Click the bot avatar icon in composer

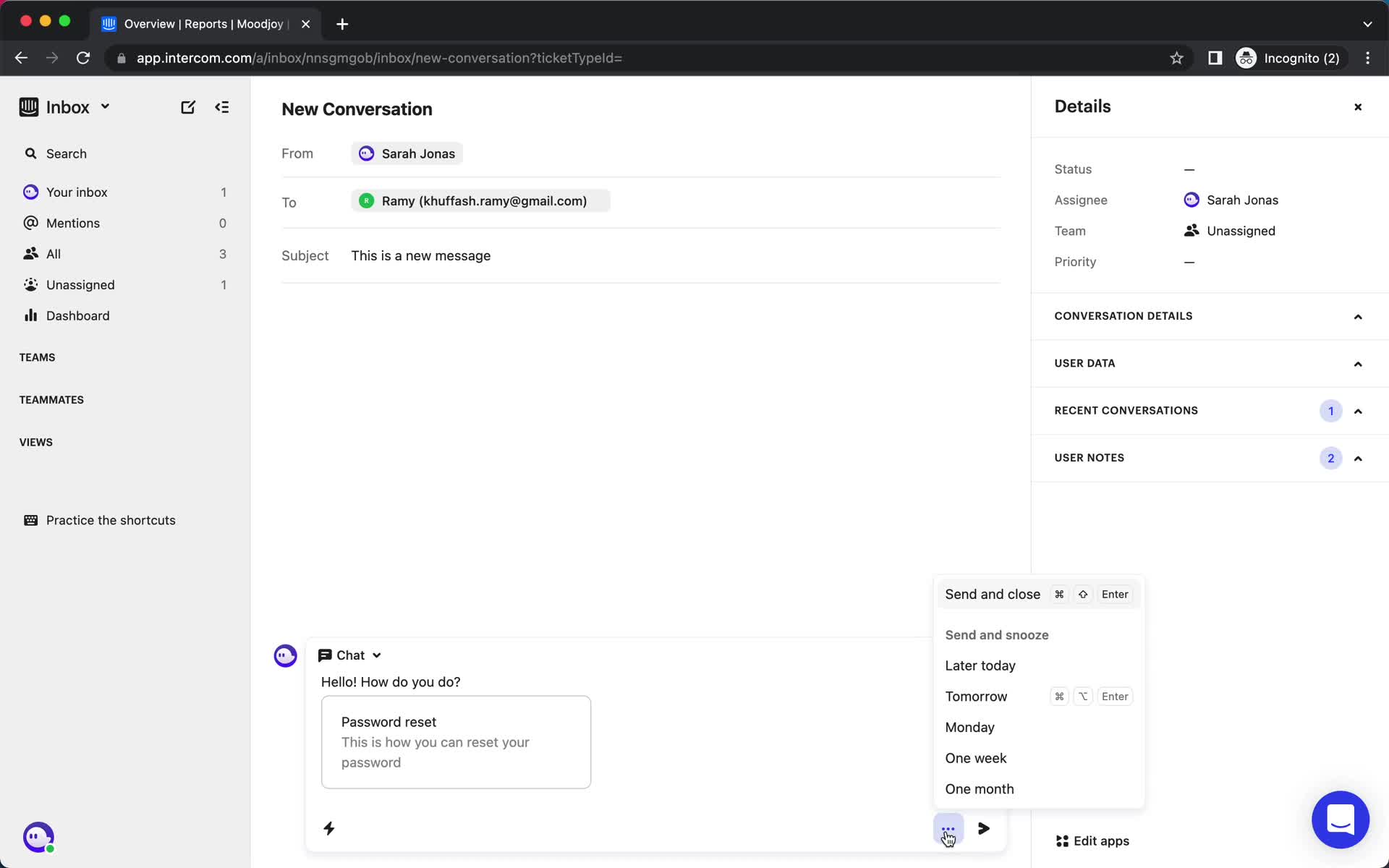[x=285, y=655]
